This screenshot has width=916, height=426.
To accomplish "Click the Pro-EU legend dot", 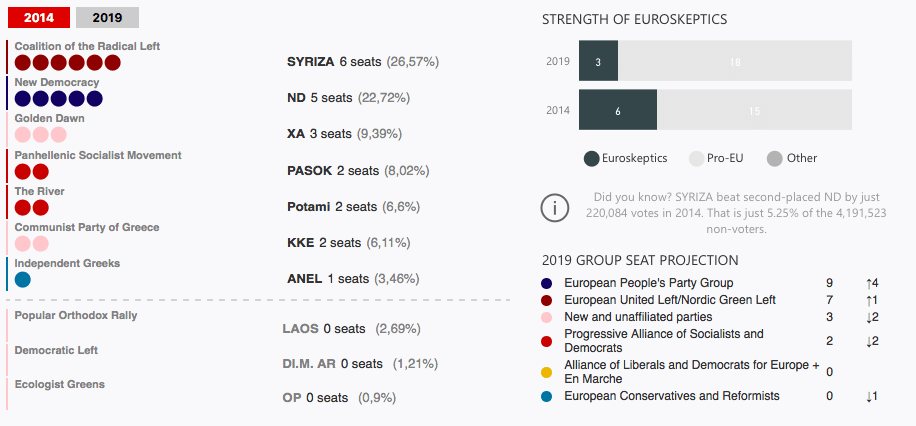I will click(x=697, y=158).
